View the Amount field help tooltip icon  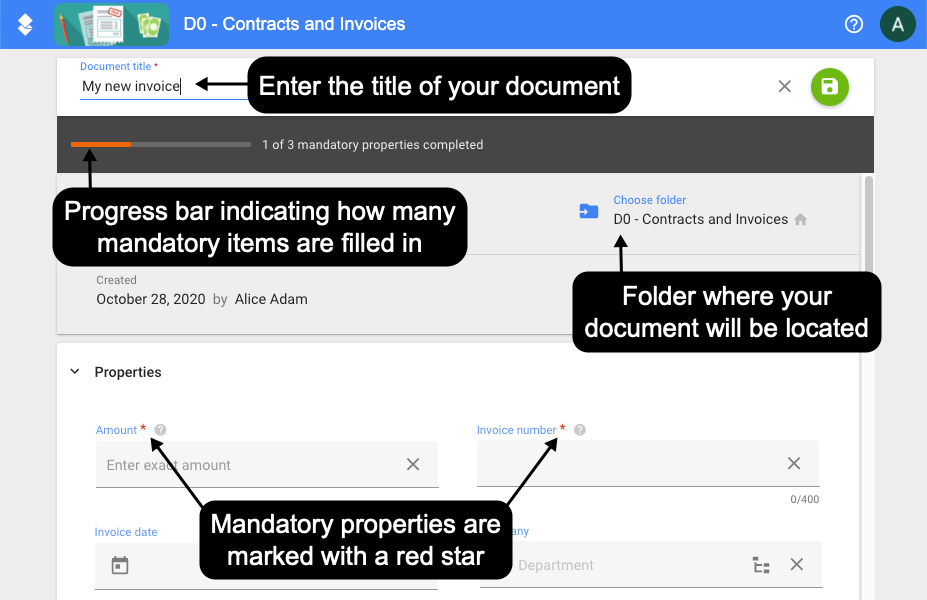[x=160, y=429]
